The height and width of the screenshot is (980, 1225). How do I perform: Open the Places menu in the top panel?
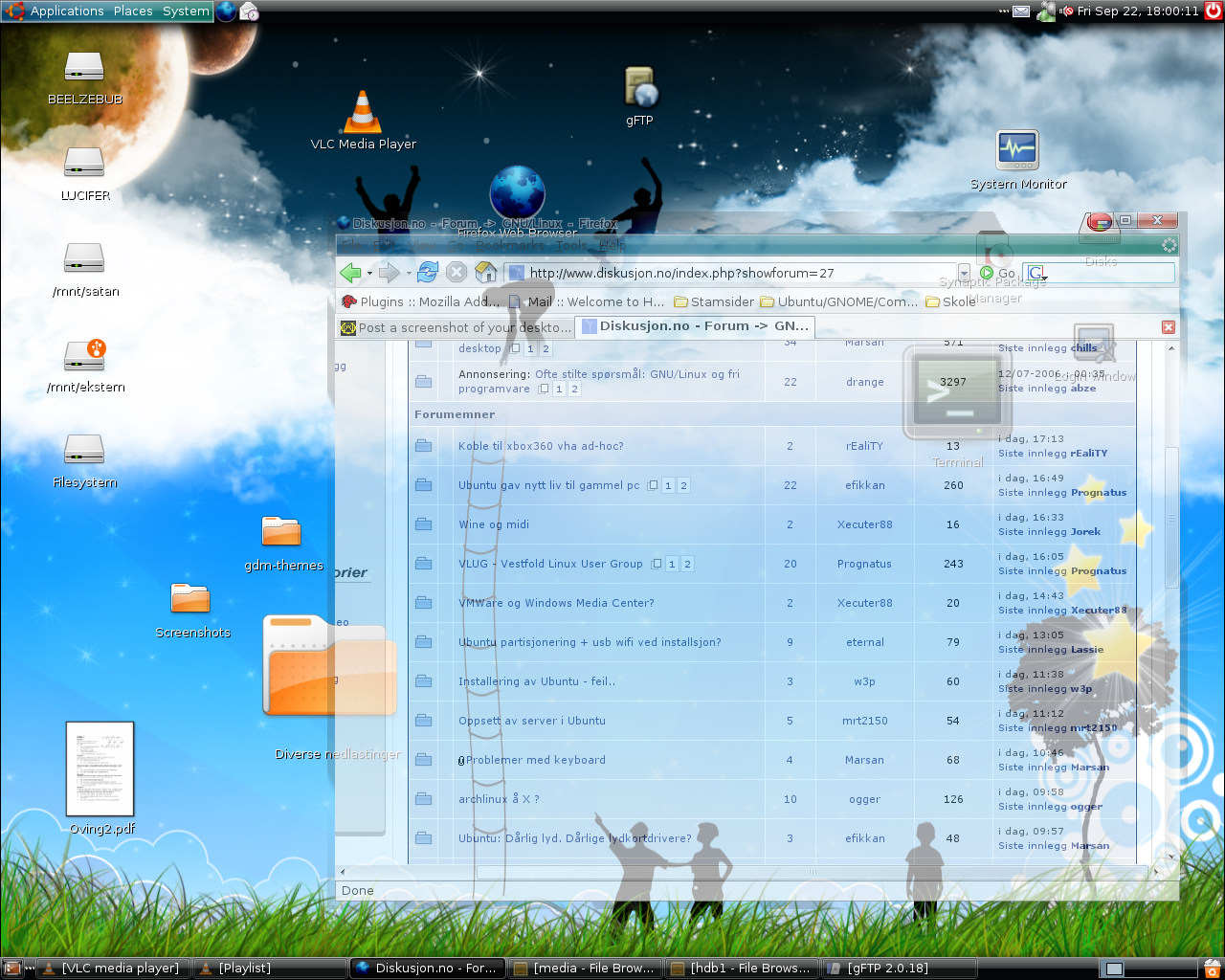click(x=133, y=11)
